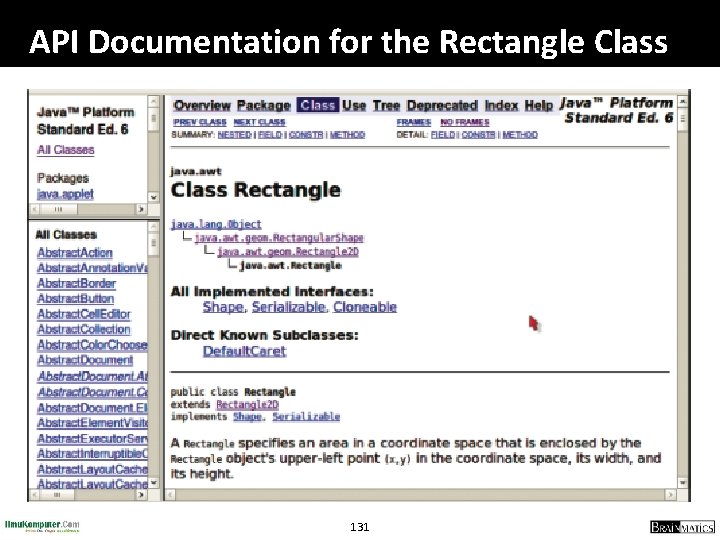Image resolution: width=720 pixels, height=540 pixels.
Task: Click main frame scroll down arrow
Action: [683, 483]
